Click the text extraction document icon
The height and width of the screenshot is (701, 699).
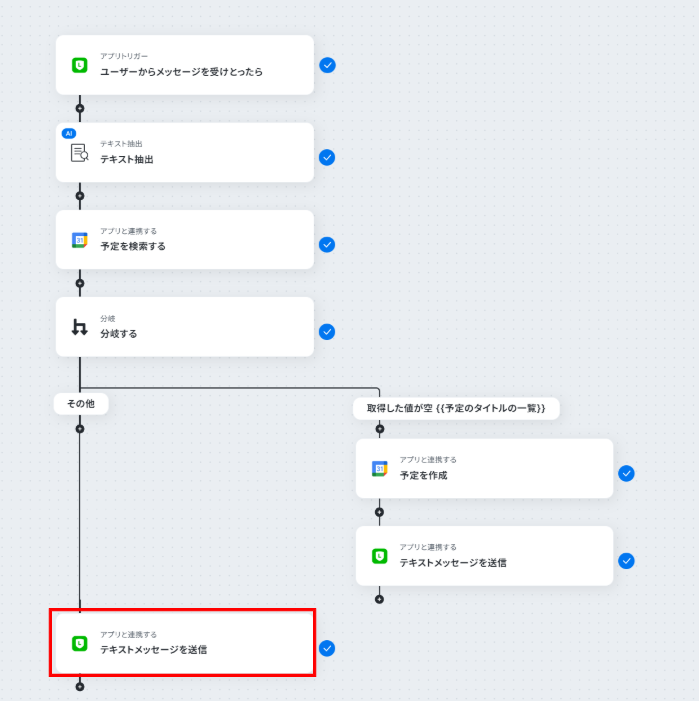(80, 153)
